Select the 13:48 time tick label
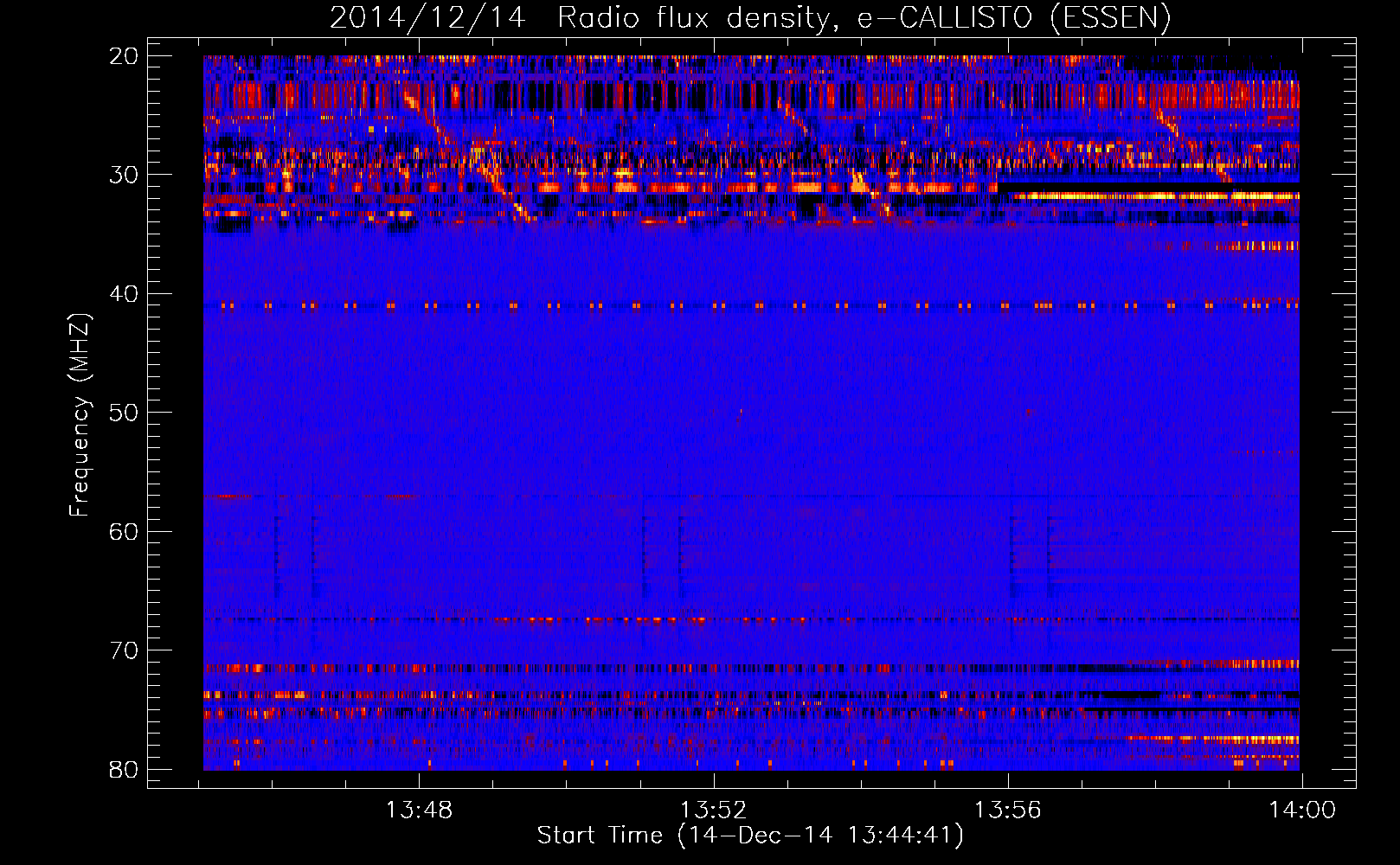The image size is (1400, 865). tap(419, 811)
